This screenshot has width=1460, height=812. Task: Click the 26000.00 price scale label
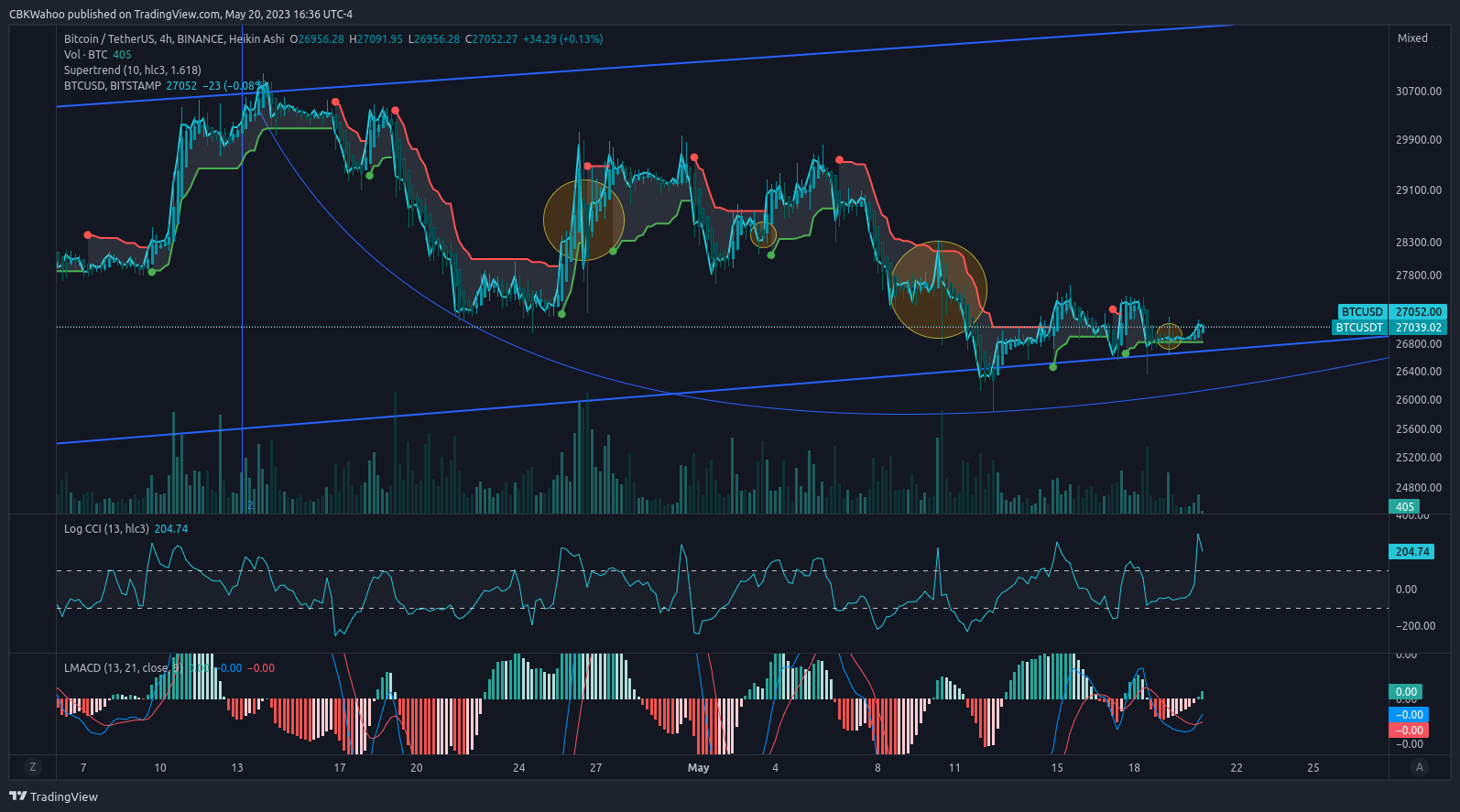tap(1418, 400)
